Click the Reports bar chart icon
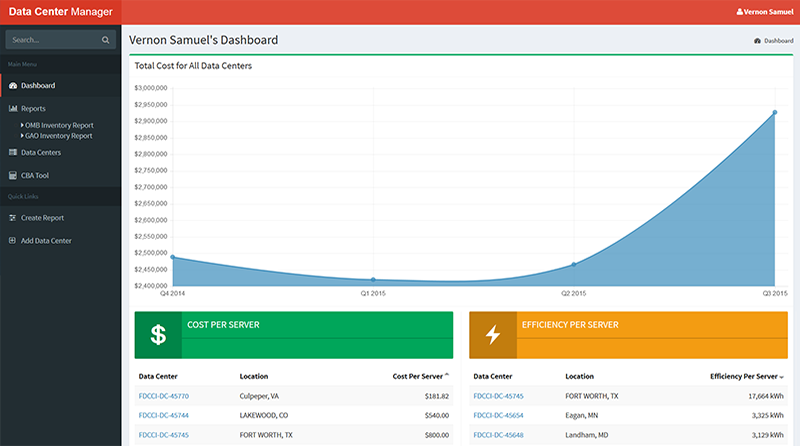The height and width of the screenshot is (446, 800). pos(13,109)
